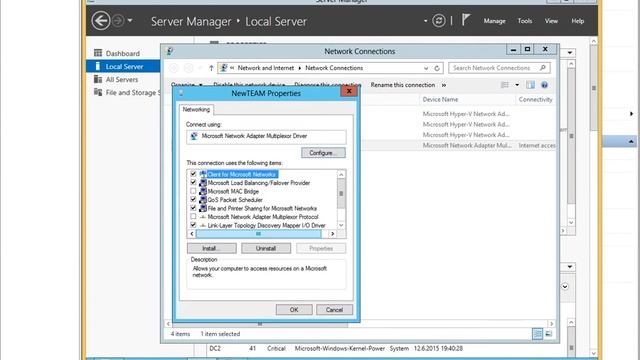Switch to large icons view
640x360 pixels.
coord(548,334)
